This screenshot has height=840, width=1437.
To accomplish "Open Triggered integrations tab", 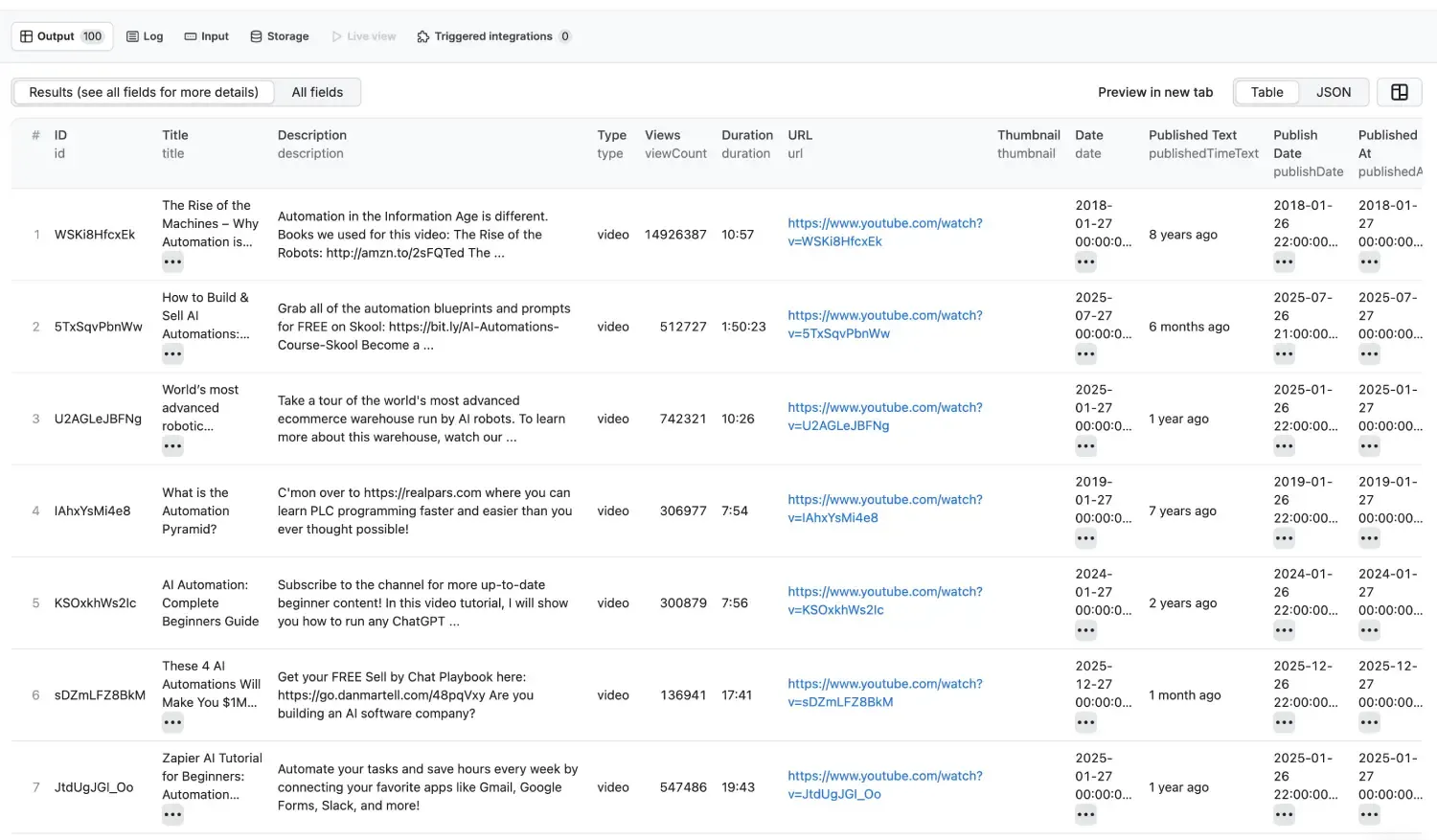I will (492, 36).
